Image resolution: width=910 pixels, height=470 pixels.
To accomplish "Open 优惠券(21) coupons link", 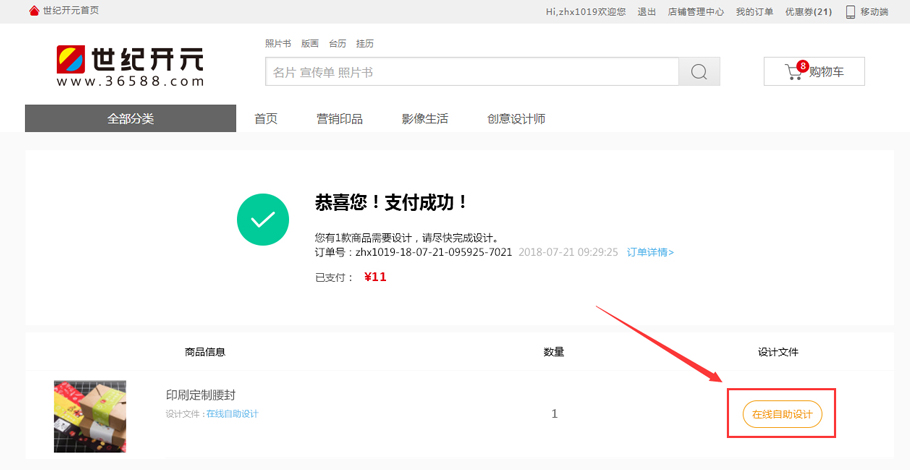I will [x=808, y=12].
